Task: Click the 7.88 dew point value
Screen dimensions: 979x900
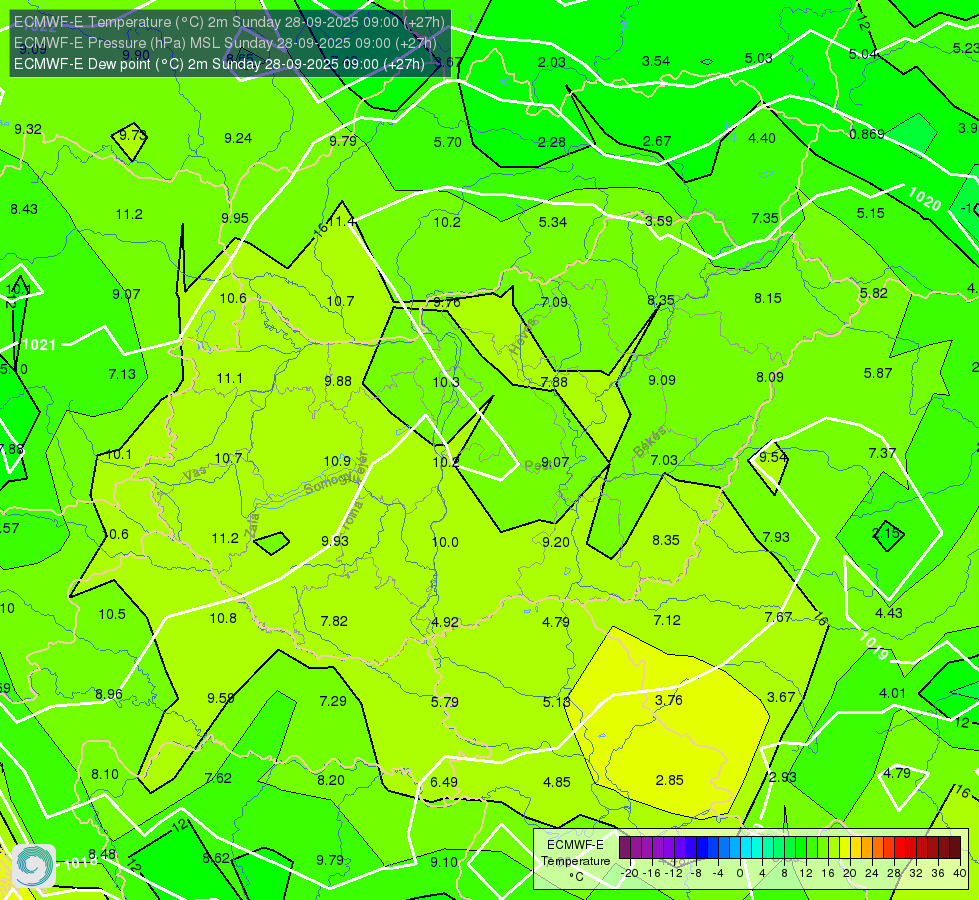Action: coord(554,382)
